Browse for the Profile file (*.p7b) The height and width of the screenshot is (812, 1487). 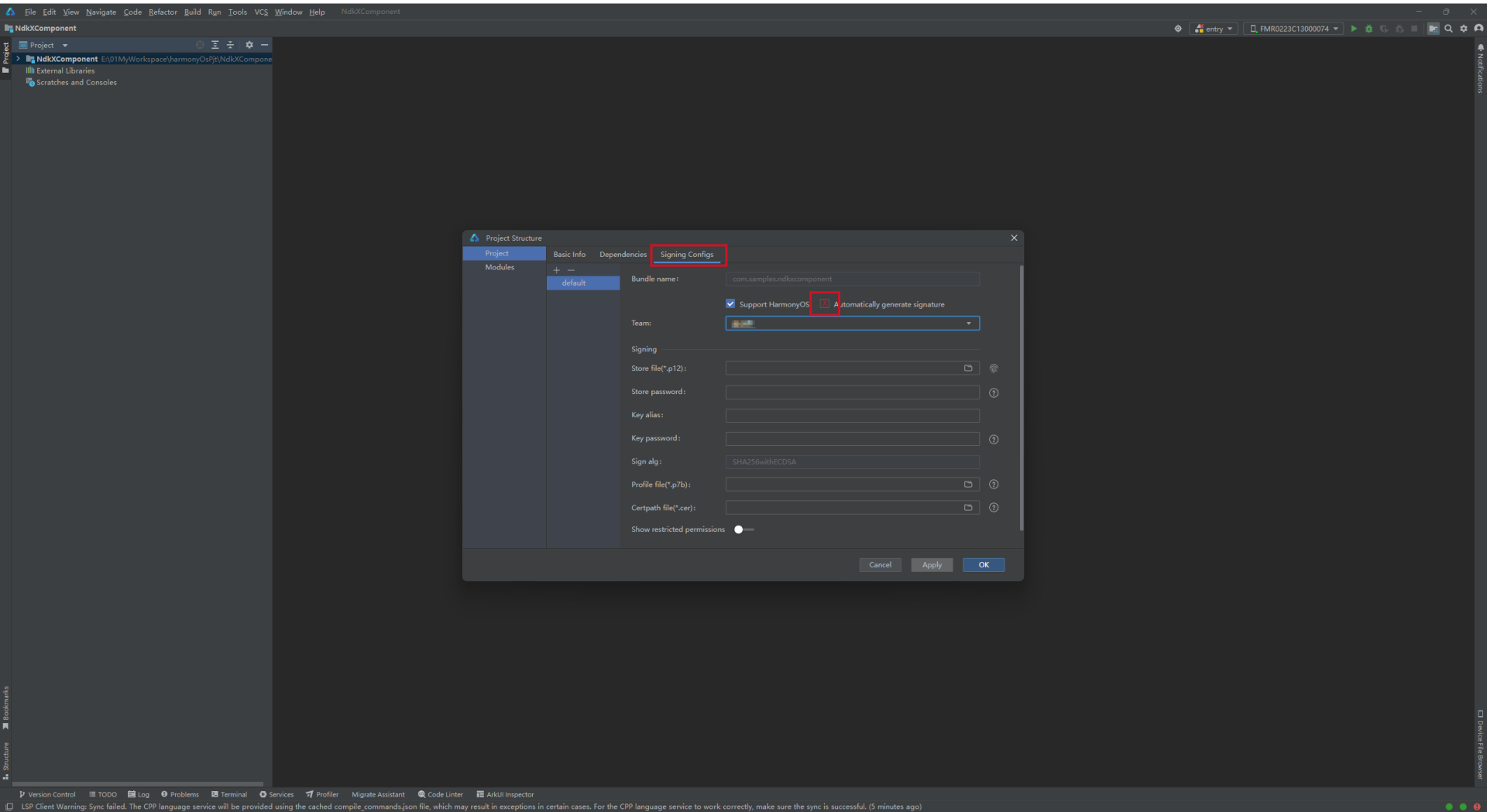point(968,485)
